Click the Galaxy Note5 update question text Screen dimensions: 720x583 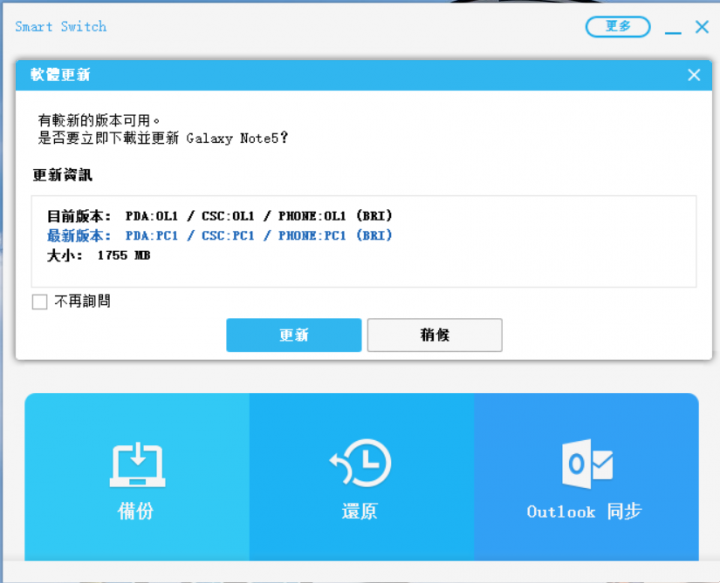coord(163,138)
